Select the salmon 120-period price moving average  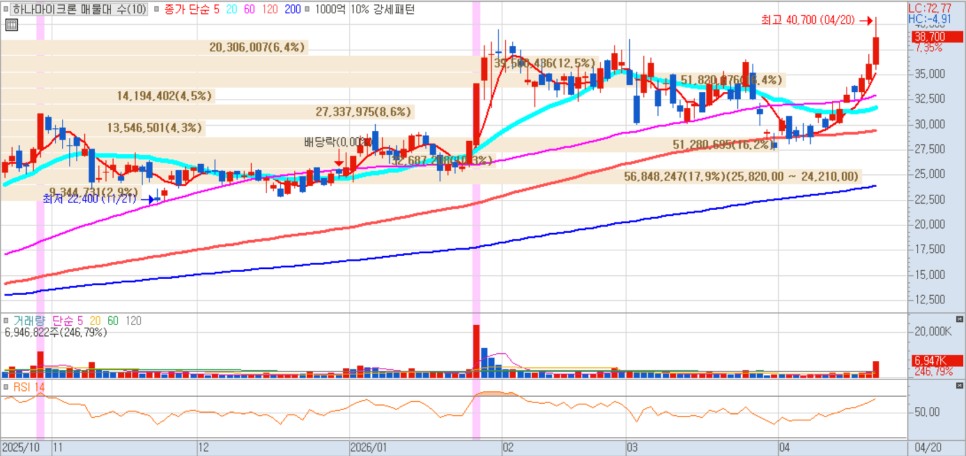click(x=271, y=9)
